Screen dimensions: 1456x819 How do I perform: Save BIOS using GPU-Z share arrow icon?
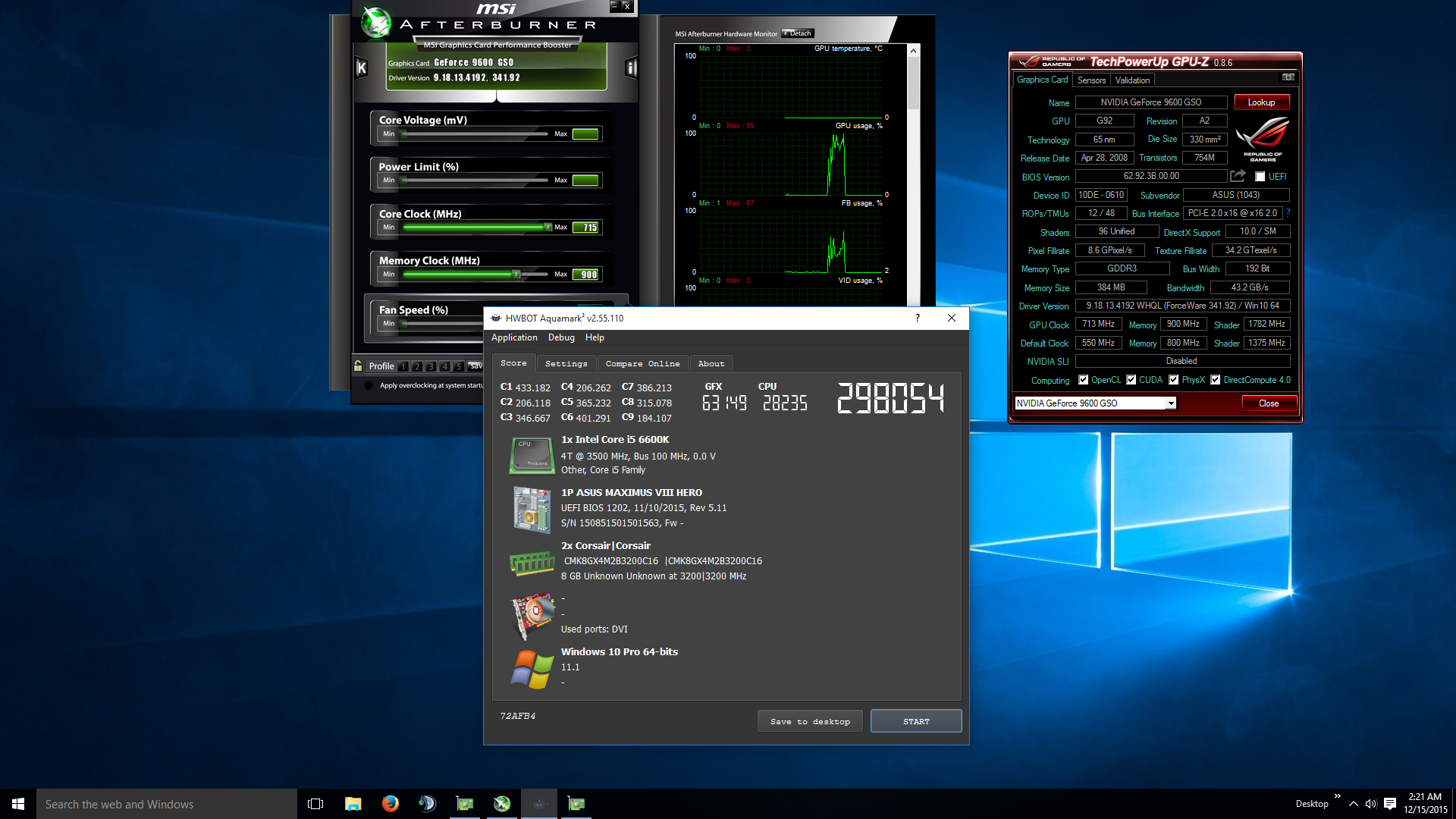[1238, 176]
